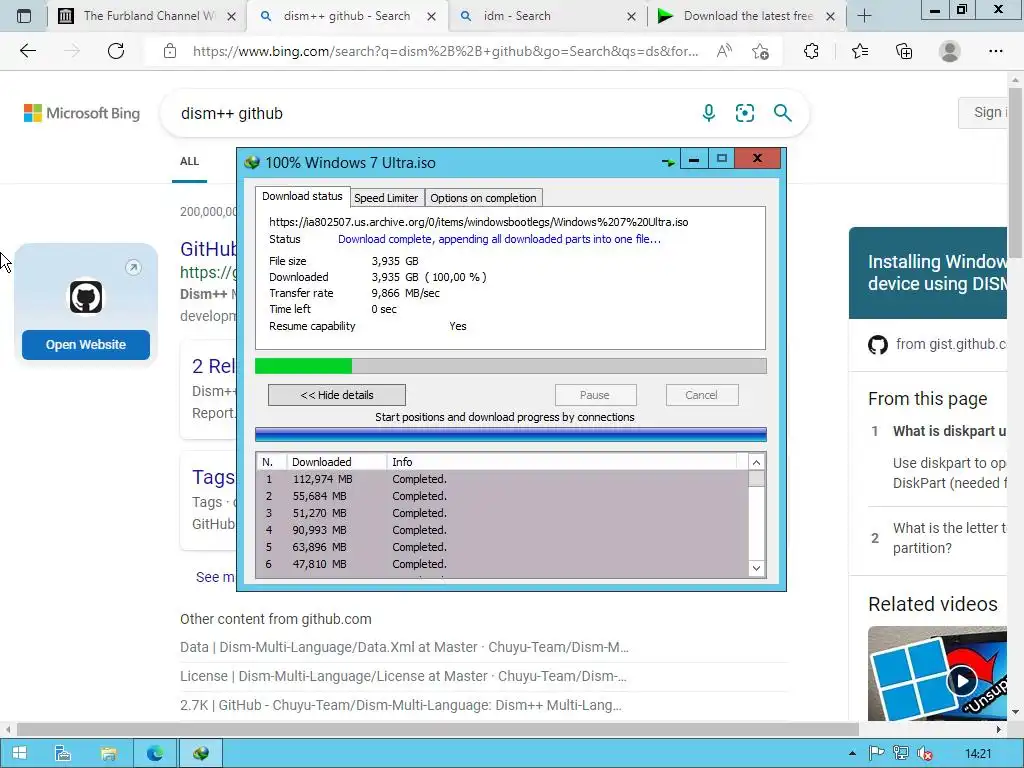Screen dimensions: 1024x768
Task: Open License | Dism-Multi-Language link
Action: coord(404,676)
